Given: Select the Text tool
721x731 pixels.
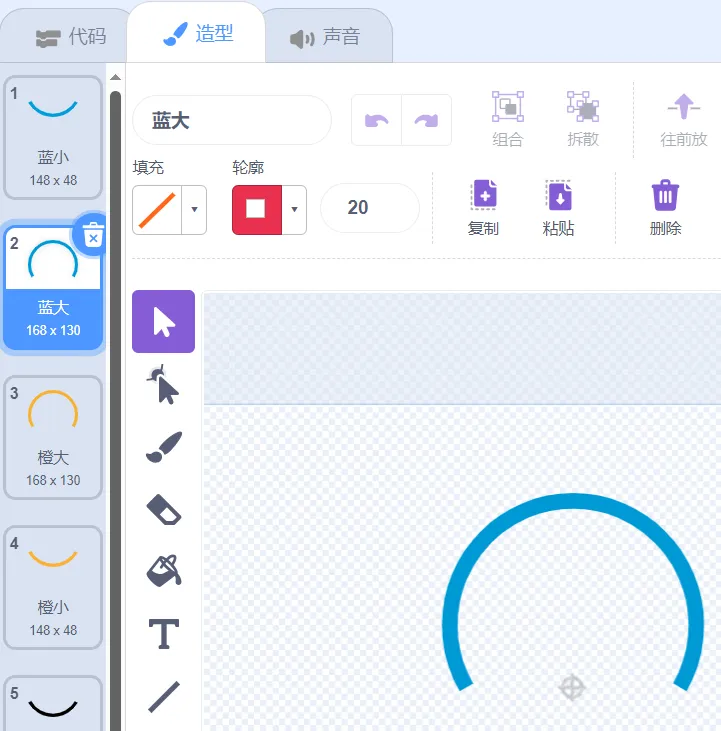Looking at the screenshot, I should coord(164,634).
